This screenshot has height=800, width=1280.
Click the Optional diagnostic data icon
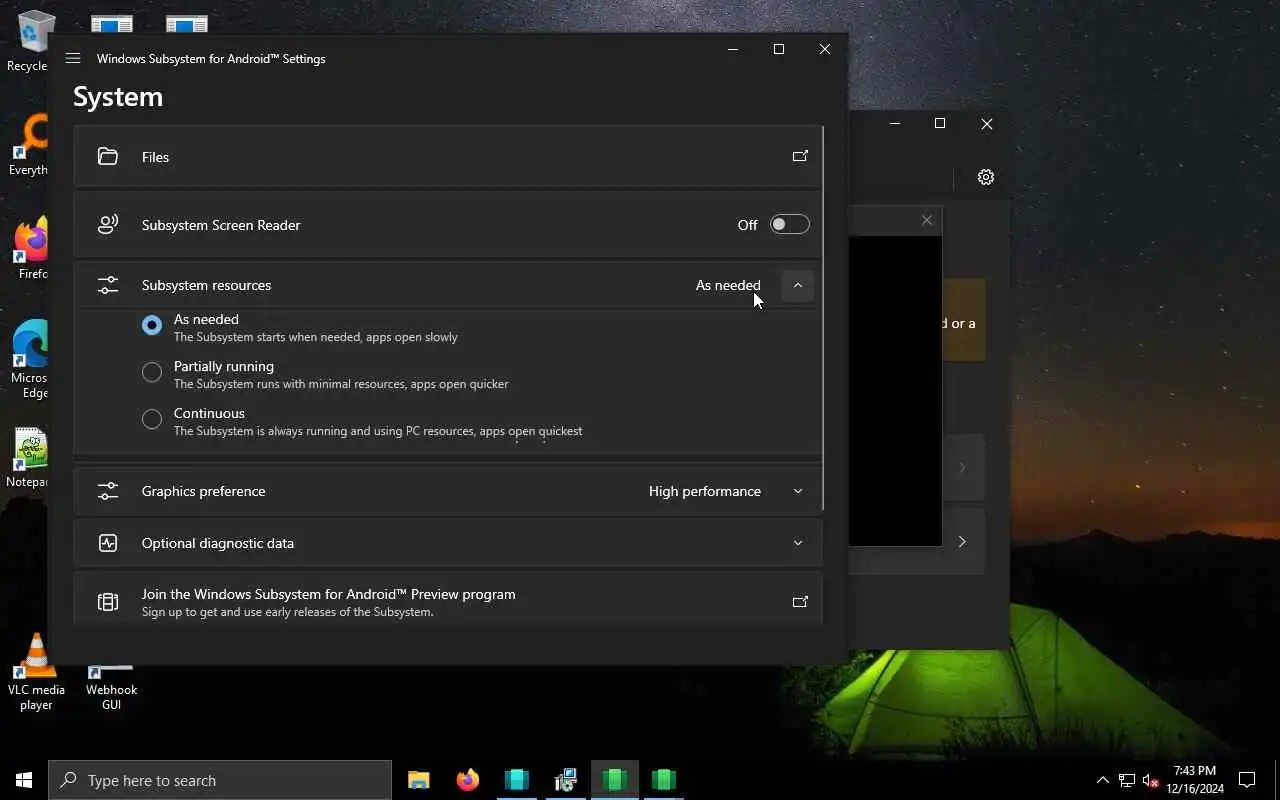coord(108,543)
